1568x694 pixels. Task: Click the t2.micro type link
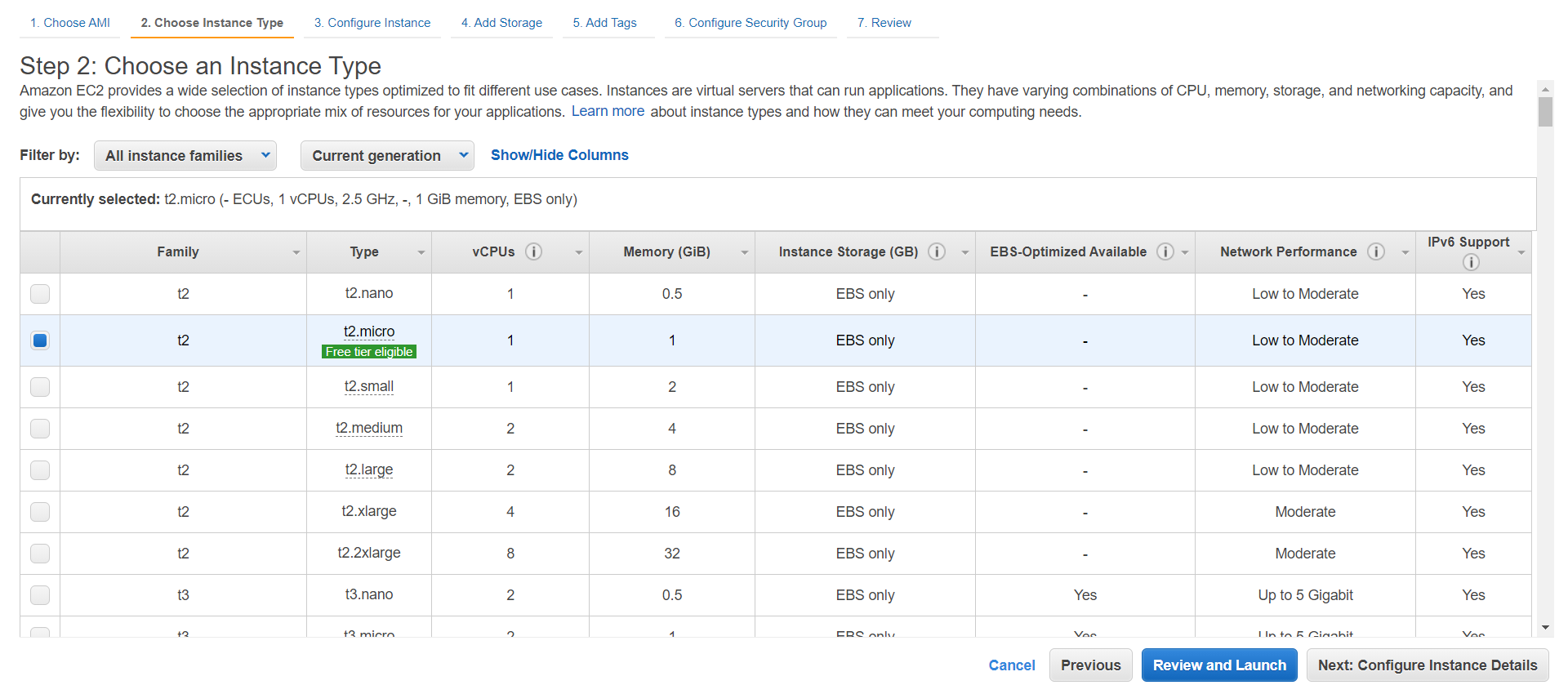[369, 331]
